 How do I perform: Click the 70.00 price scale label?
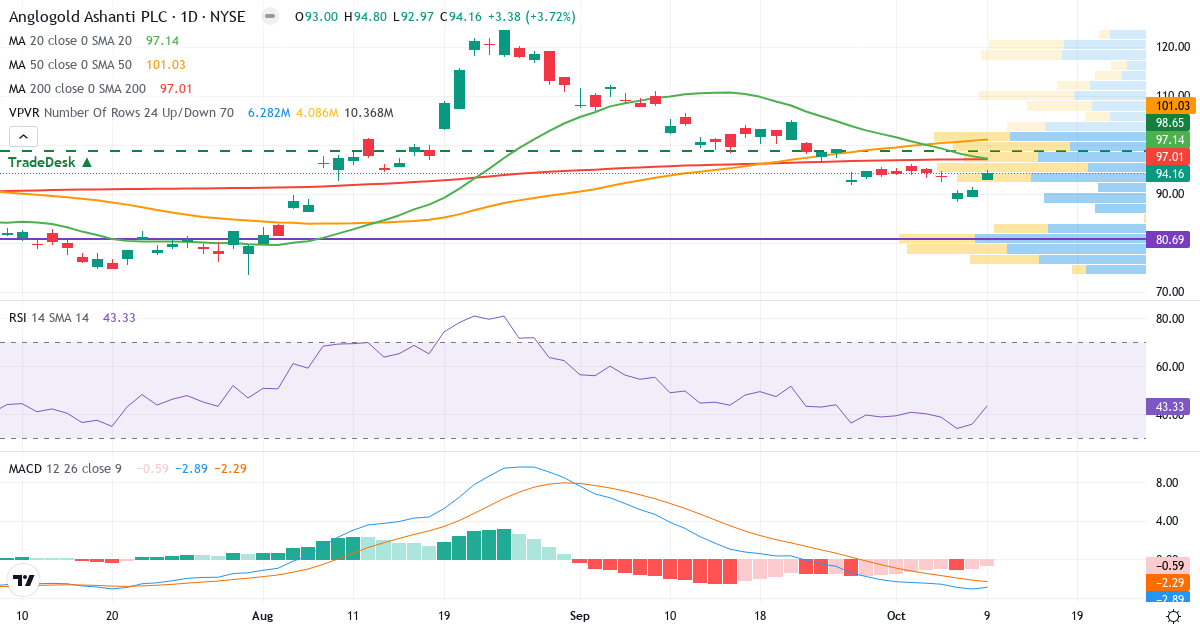(x=1171, y=292)
